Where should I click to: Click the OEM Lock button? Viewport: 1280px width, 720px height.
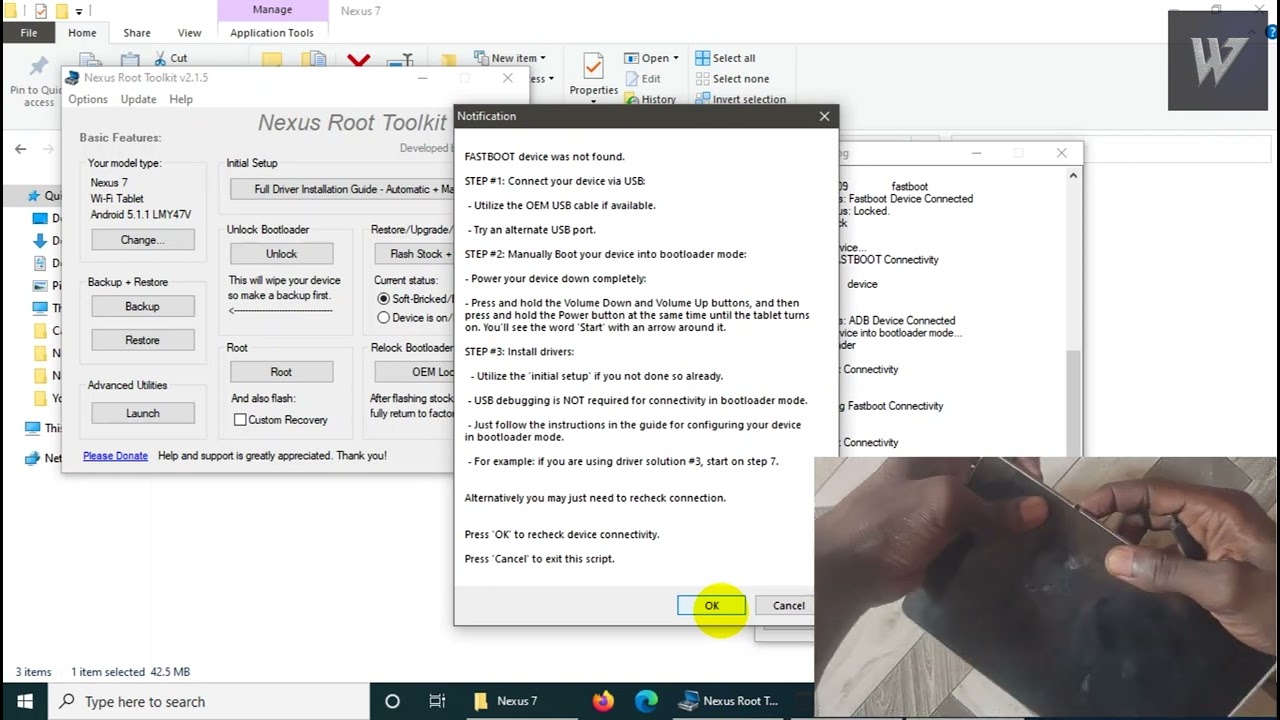tap(415, 372)
